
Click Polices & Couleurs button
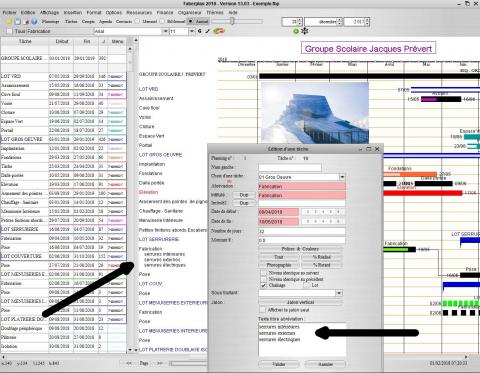tap(300, 249)
